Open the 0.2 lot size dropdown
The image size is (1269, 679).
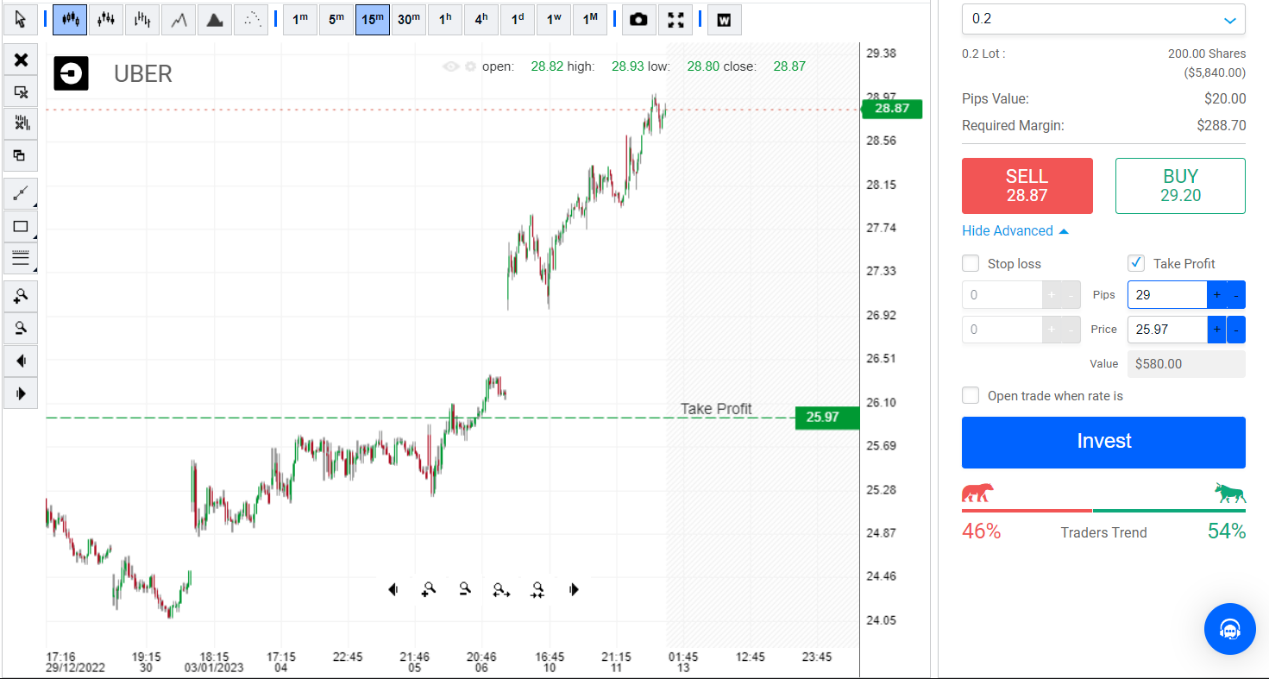point(1104,19)
